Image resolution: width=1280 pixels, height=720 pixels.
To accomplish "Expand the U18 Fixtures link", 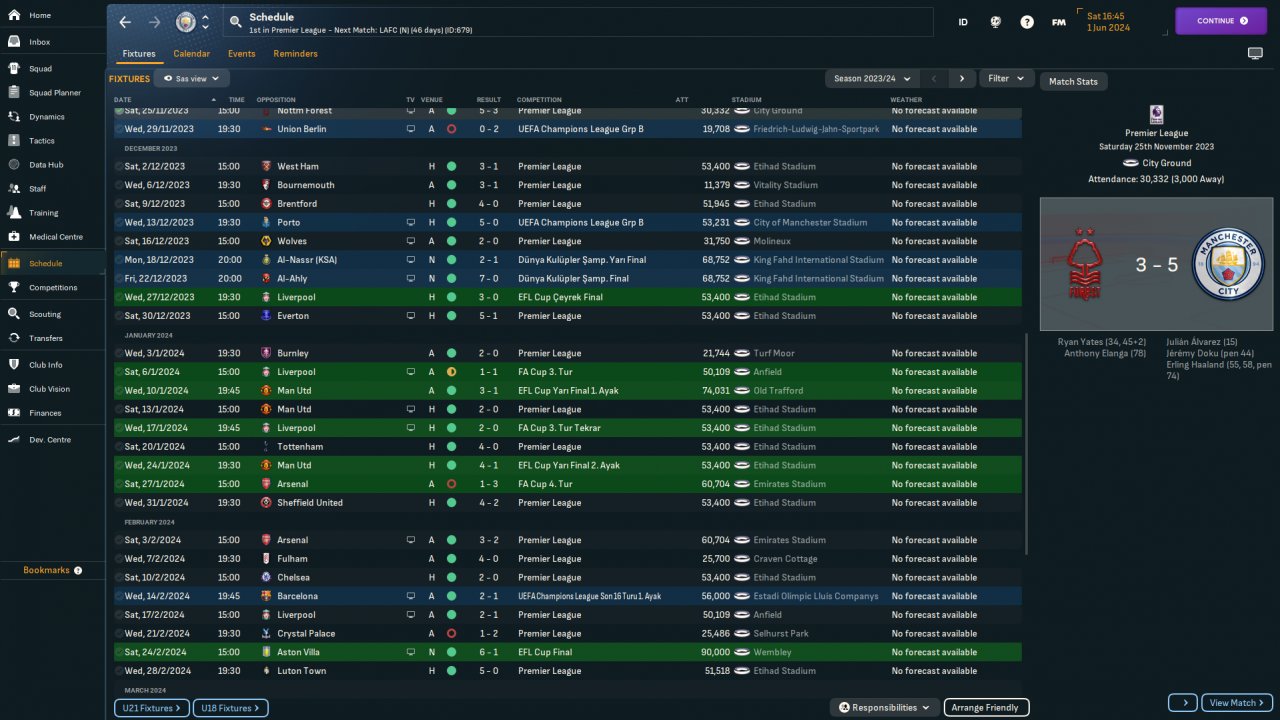I will coord(230,708).
